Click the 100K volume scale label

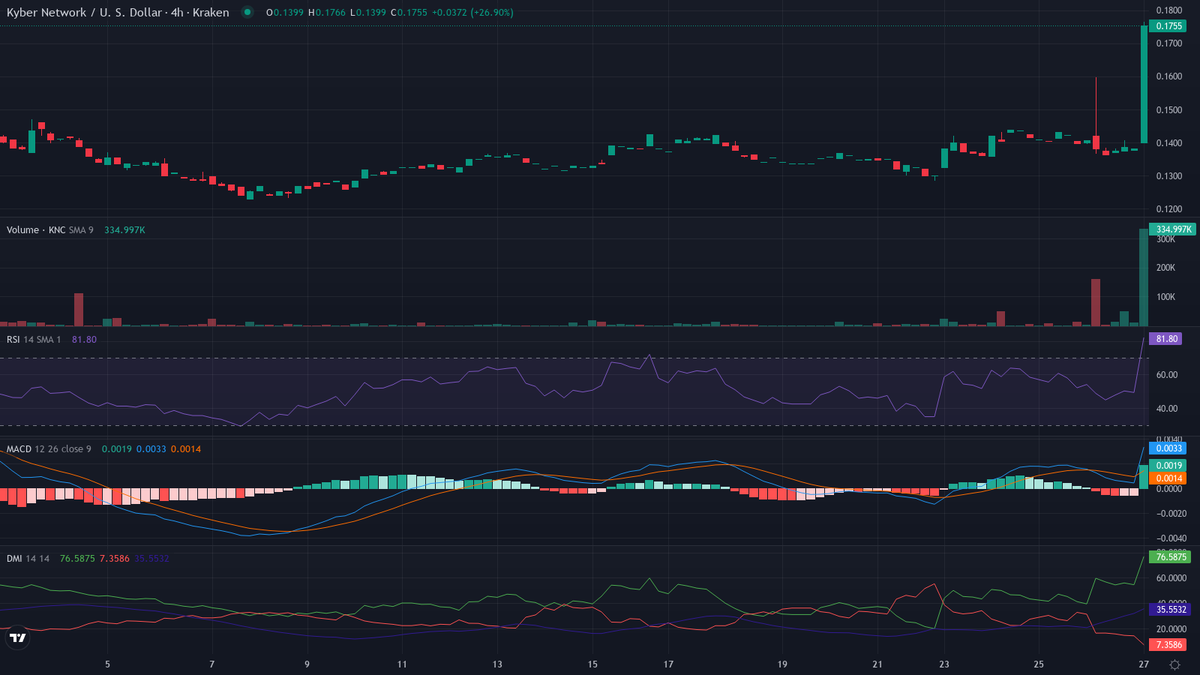[1167, 297]
